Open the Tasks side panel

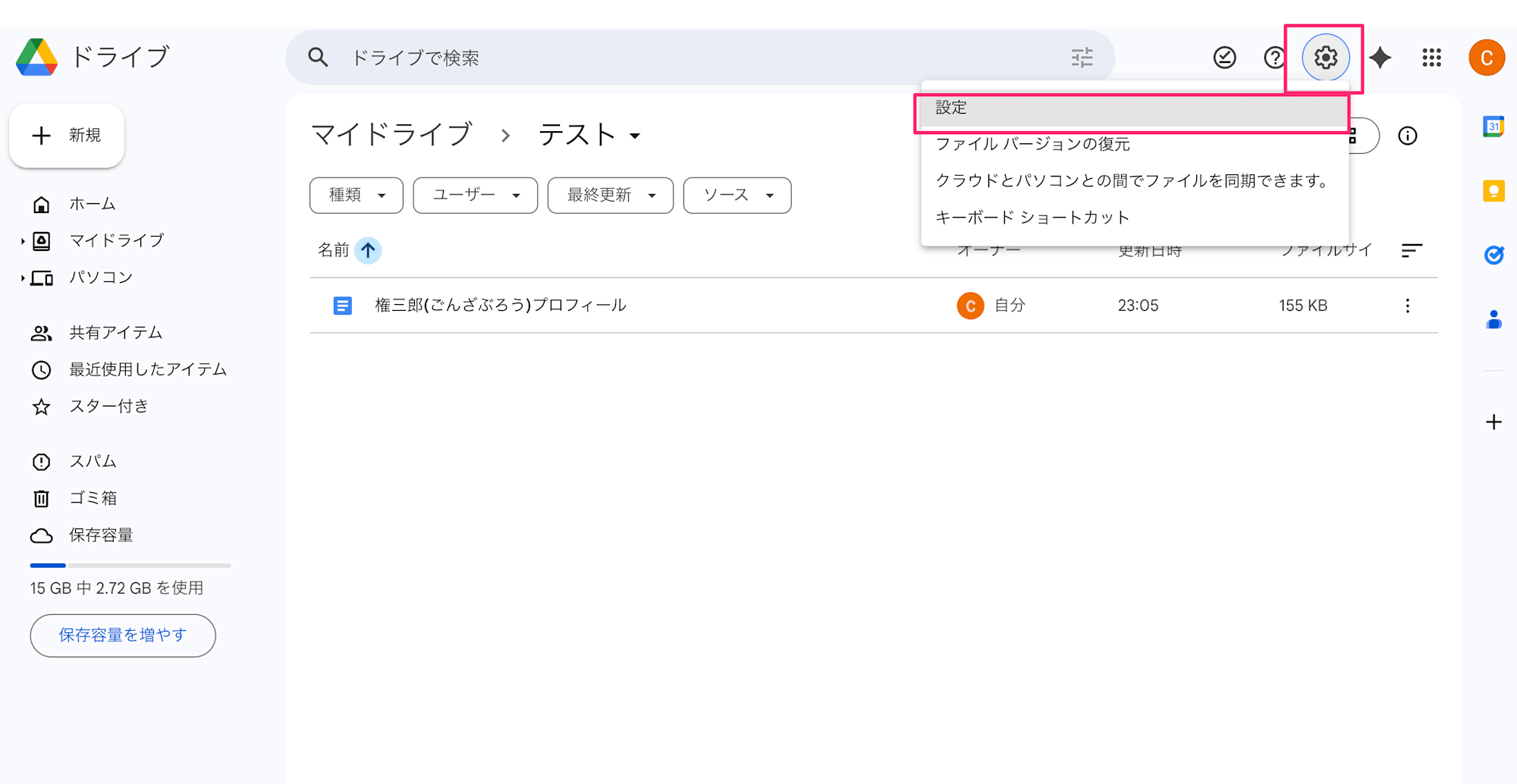1493,256
